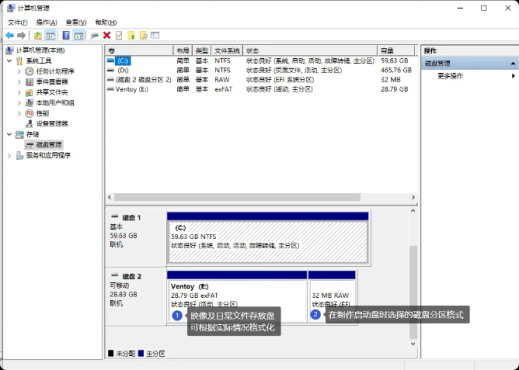
Task: Collapse the 磁盘管理 actions section arrow
Action: pos(513,63)
